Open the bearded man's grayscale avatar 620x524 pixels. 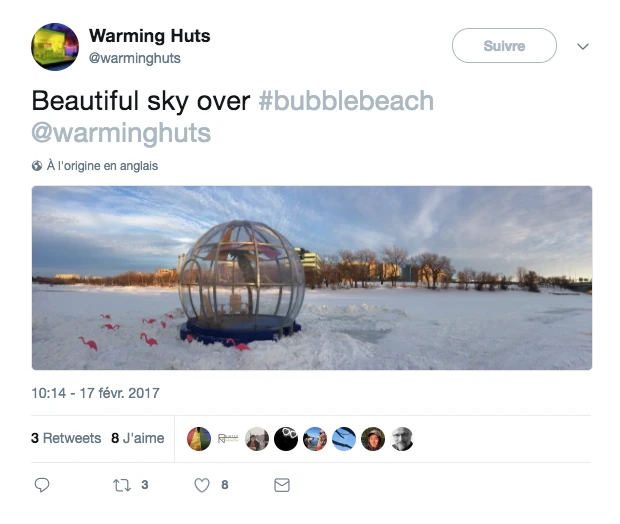[402, 439]
